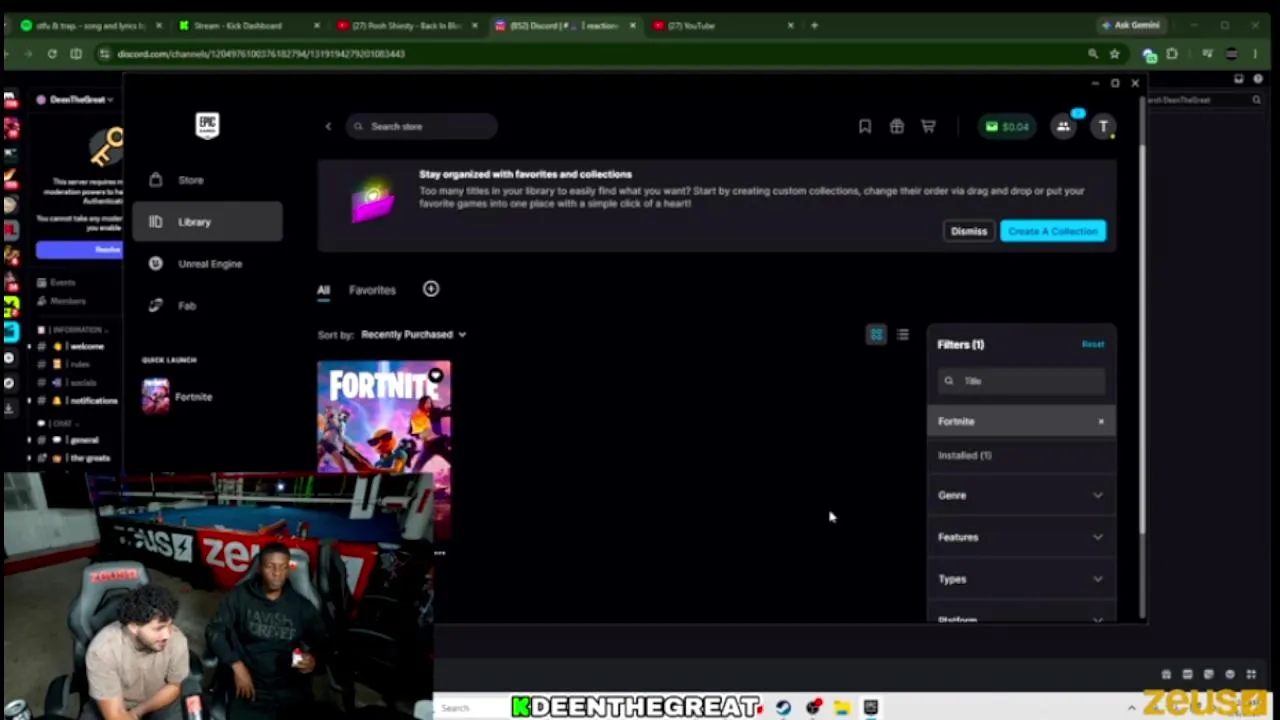Open the gift icon in Epic header

coord(897,126)
